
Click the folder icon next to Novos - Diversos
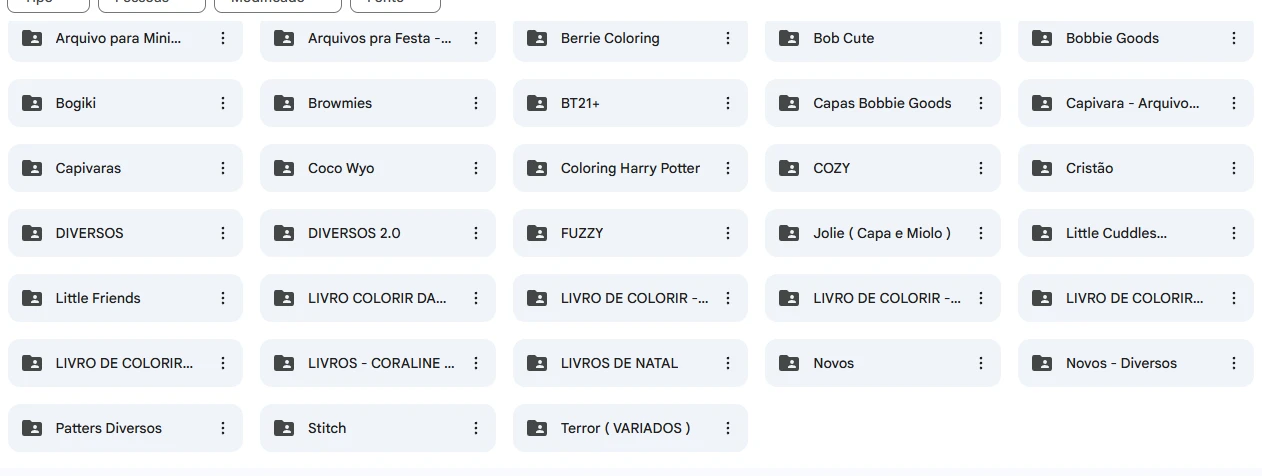1042,363
